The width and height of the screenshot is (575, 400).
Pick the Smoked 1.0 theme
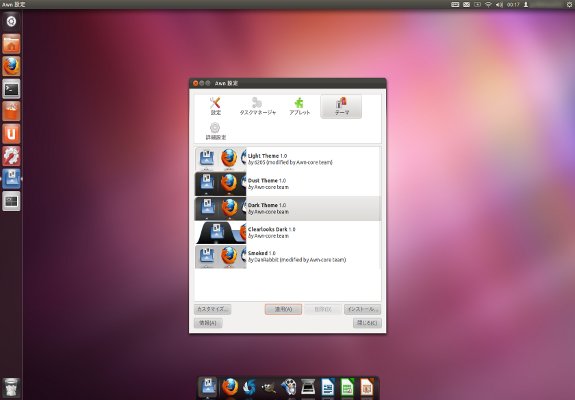click(288, 257)
